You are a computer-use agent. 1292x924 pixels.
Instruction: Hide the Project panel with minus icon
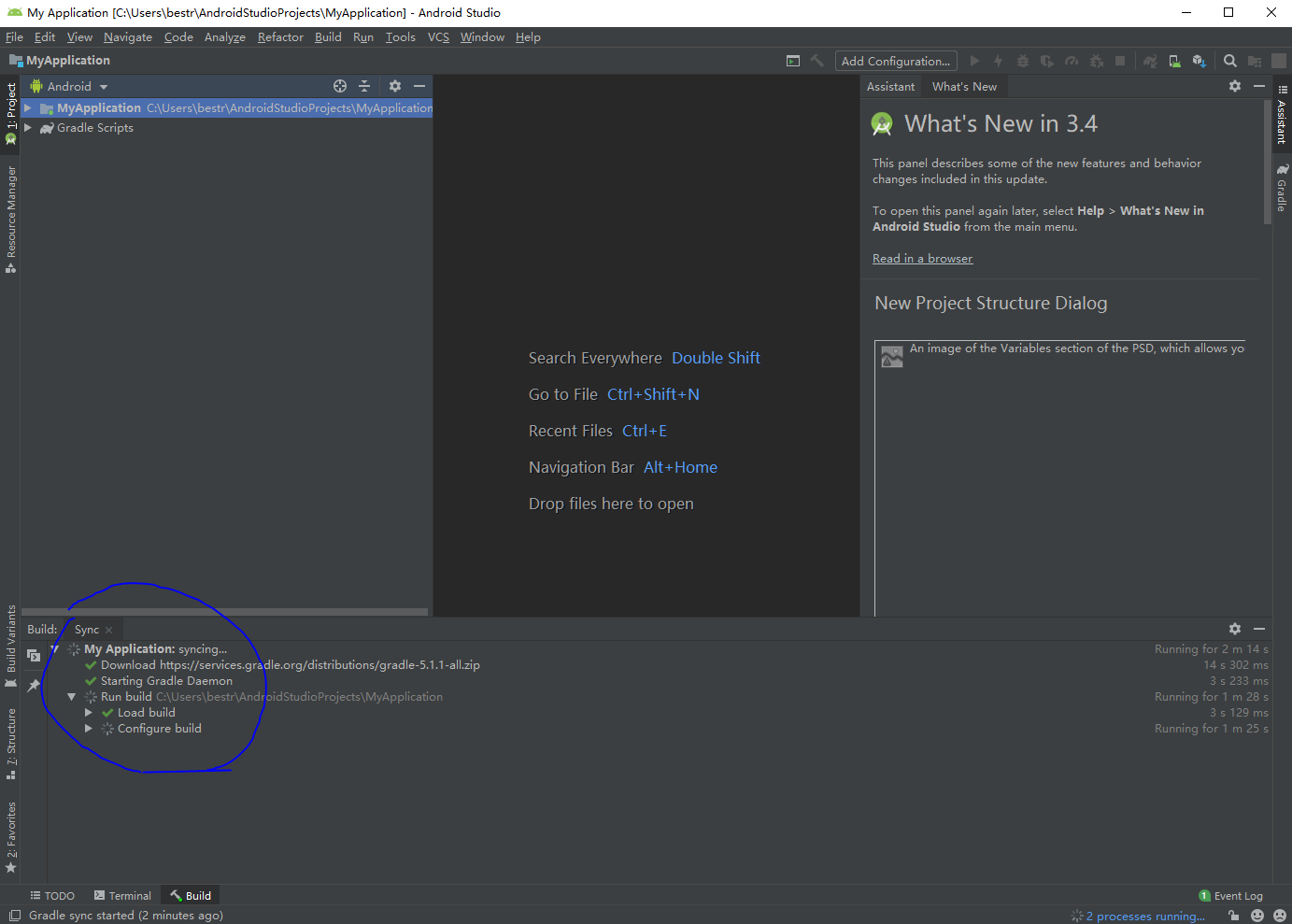pyautogui.click(x=419, y=86)
